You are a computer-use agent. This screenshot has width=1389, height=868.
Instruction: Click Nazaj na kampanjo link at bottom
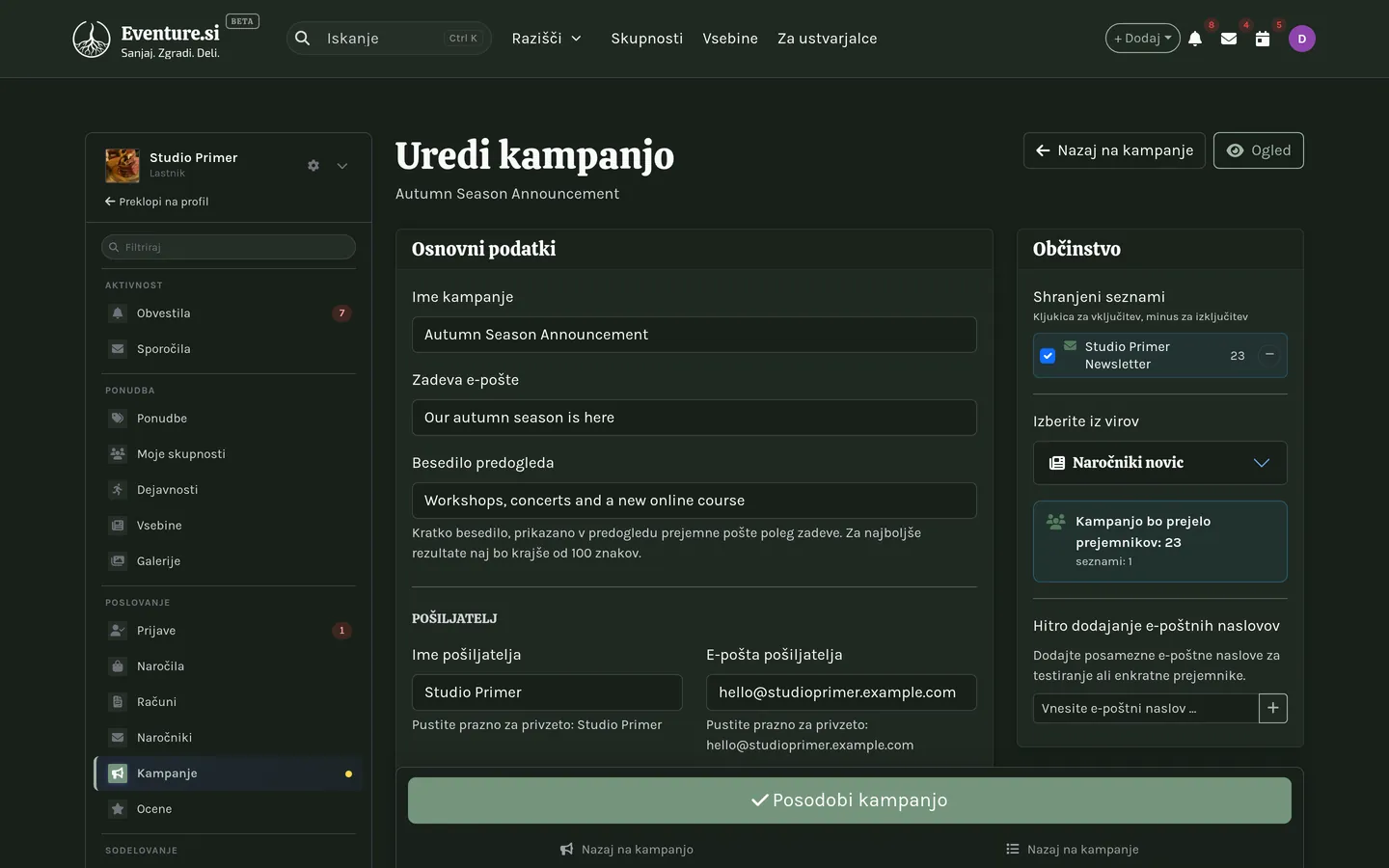[627, 850]
